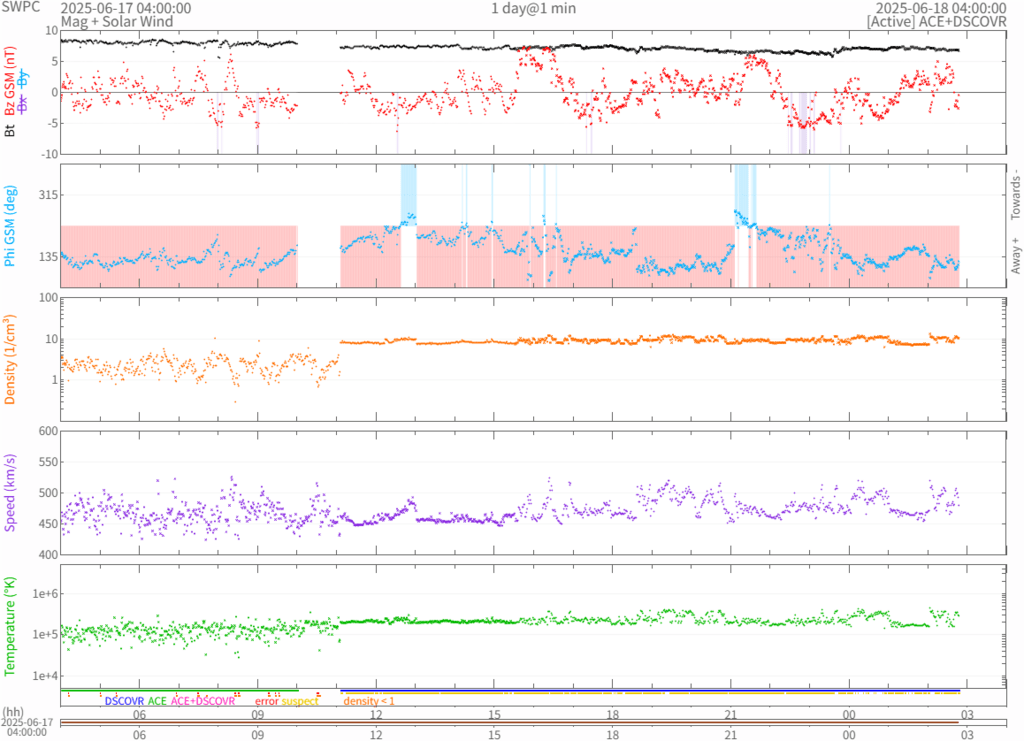Open the Mag + Solar Wind plot selector
This screenshot has width=1024, height=741.
pos(116,21)
